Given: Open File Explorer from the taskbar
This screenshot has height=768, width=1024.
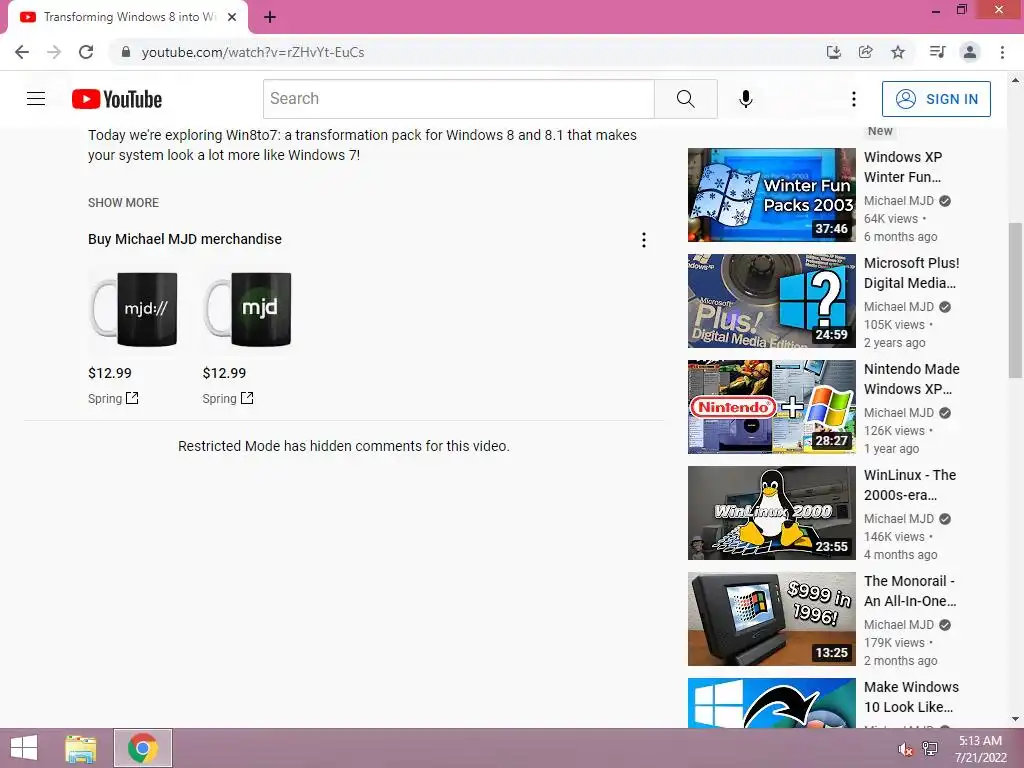Looking at the screenshot, I should point(81,748).
